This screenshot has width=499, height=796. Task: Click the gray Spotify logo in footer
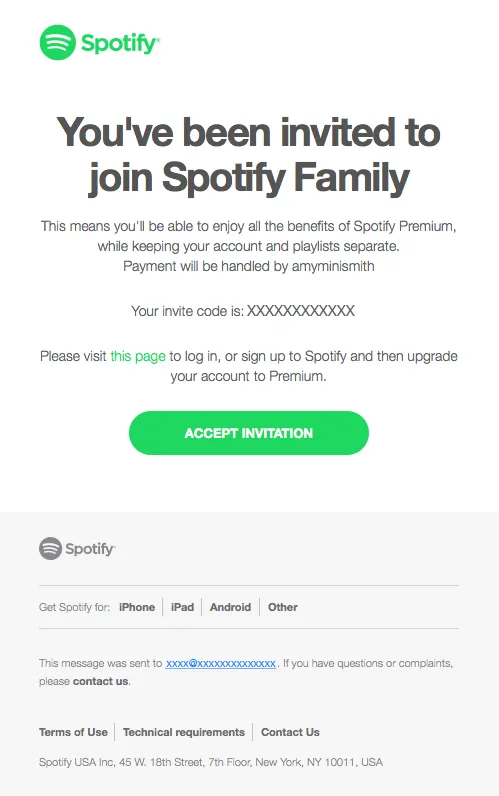77,548
